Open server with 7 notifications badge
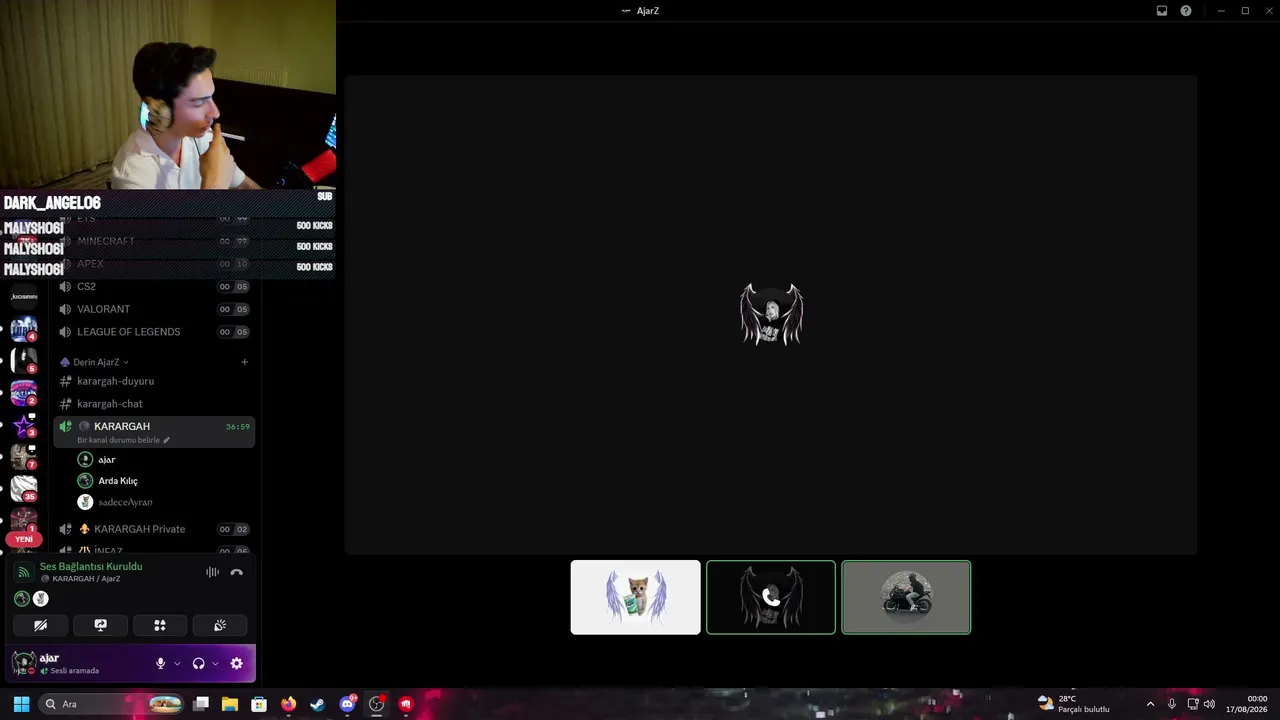Image resolution: width=1280 pixels, height=720 pixels. tap(24, 457)
